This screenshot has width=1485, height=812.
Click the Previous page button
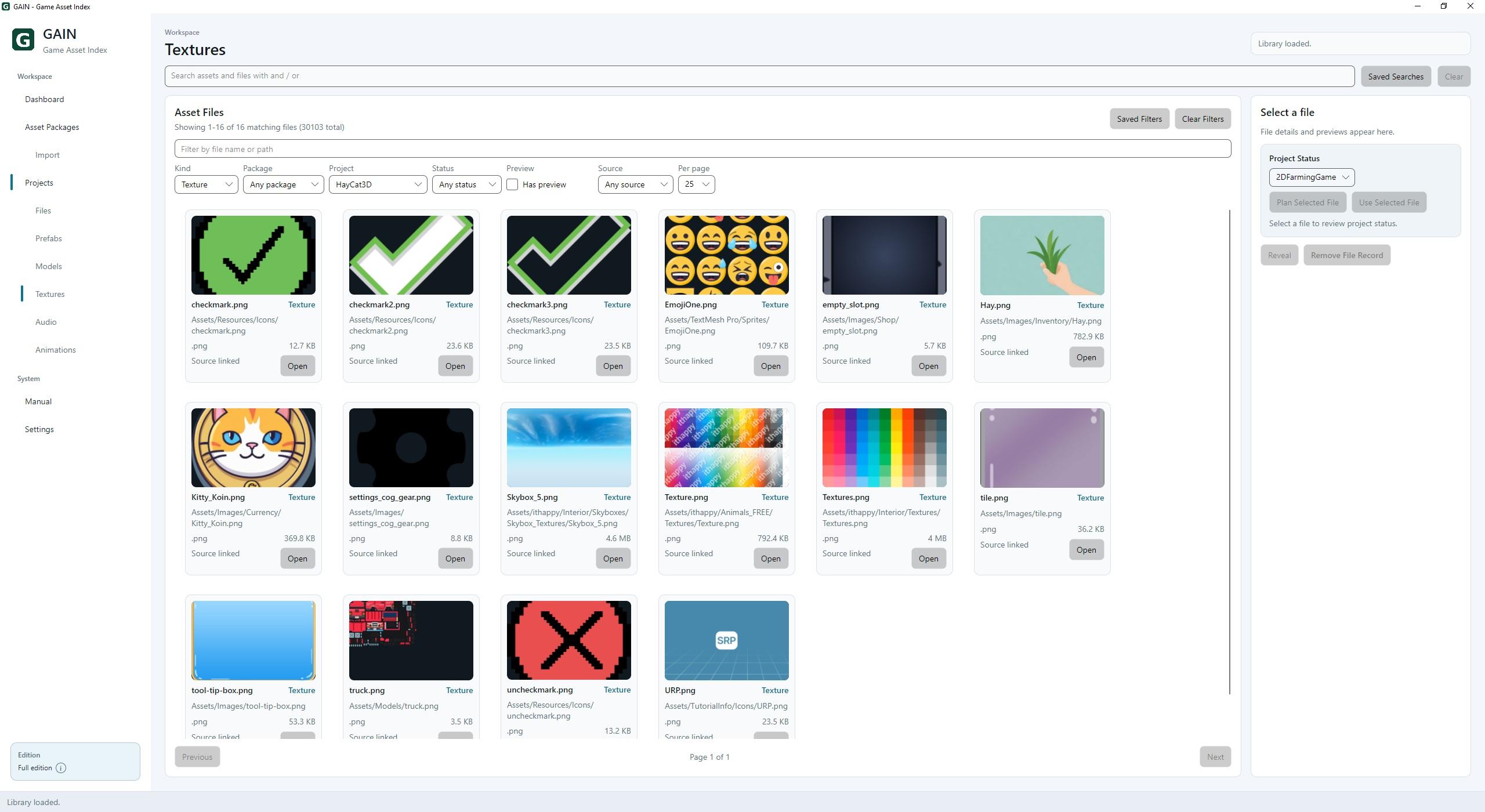pos(197,757)
